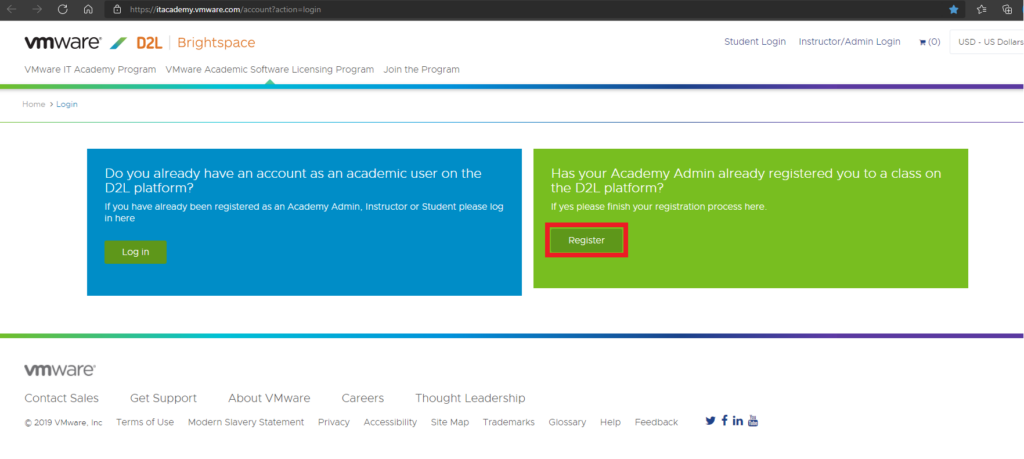Click the Home breadcrumb link
1024x459 pixels.
point(34,104)
